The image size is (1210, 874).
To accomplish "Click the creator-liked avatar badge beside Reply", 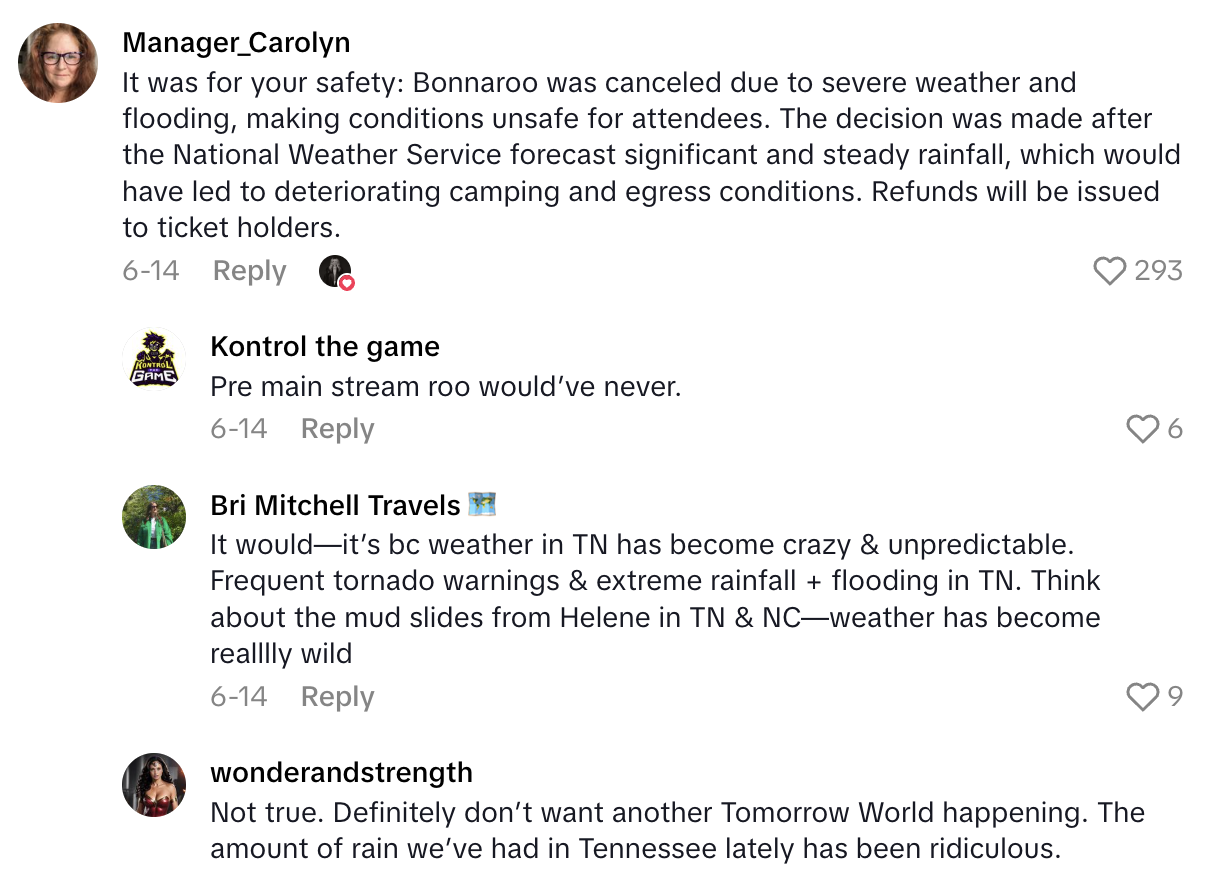I will (336, 271).
